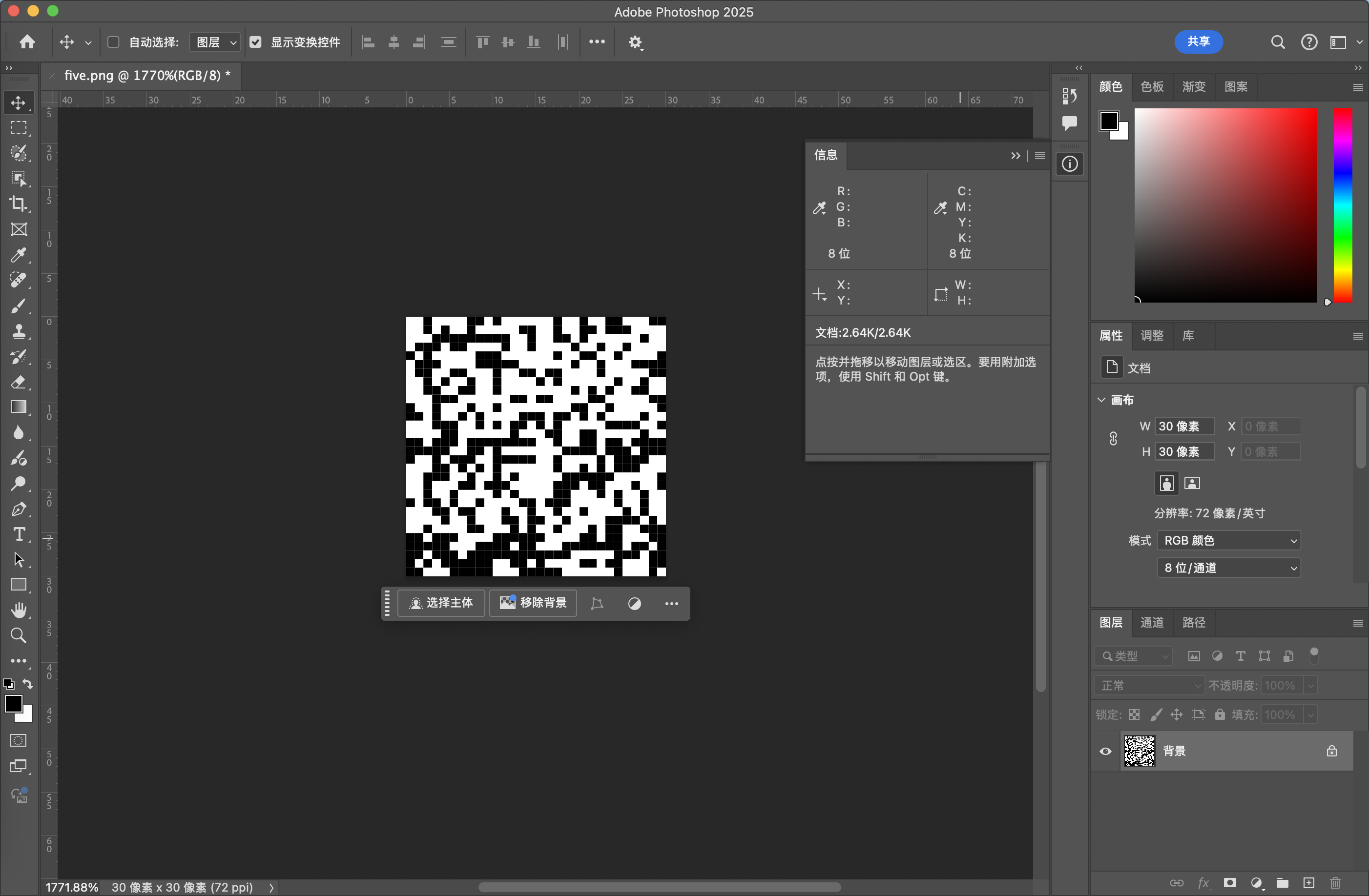Select the Rectangular Marquee tool
This screenshot has width=1369, height=896.
19,128
